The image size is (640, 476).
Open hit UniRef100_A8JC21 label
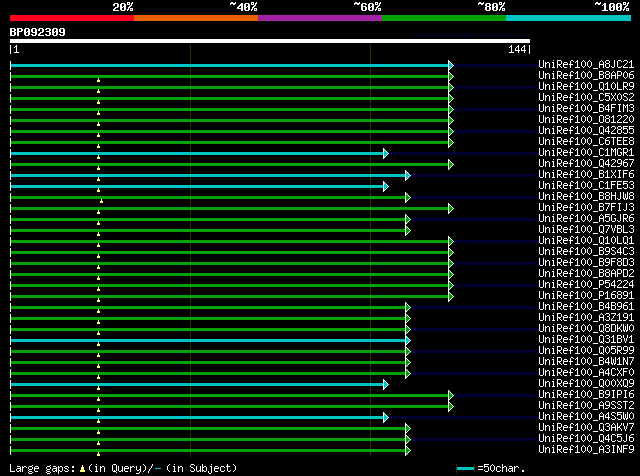pyautogui.click(x=586, y=64)
